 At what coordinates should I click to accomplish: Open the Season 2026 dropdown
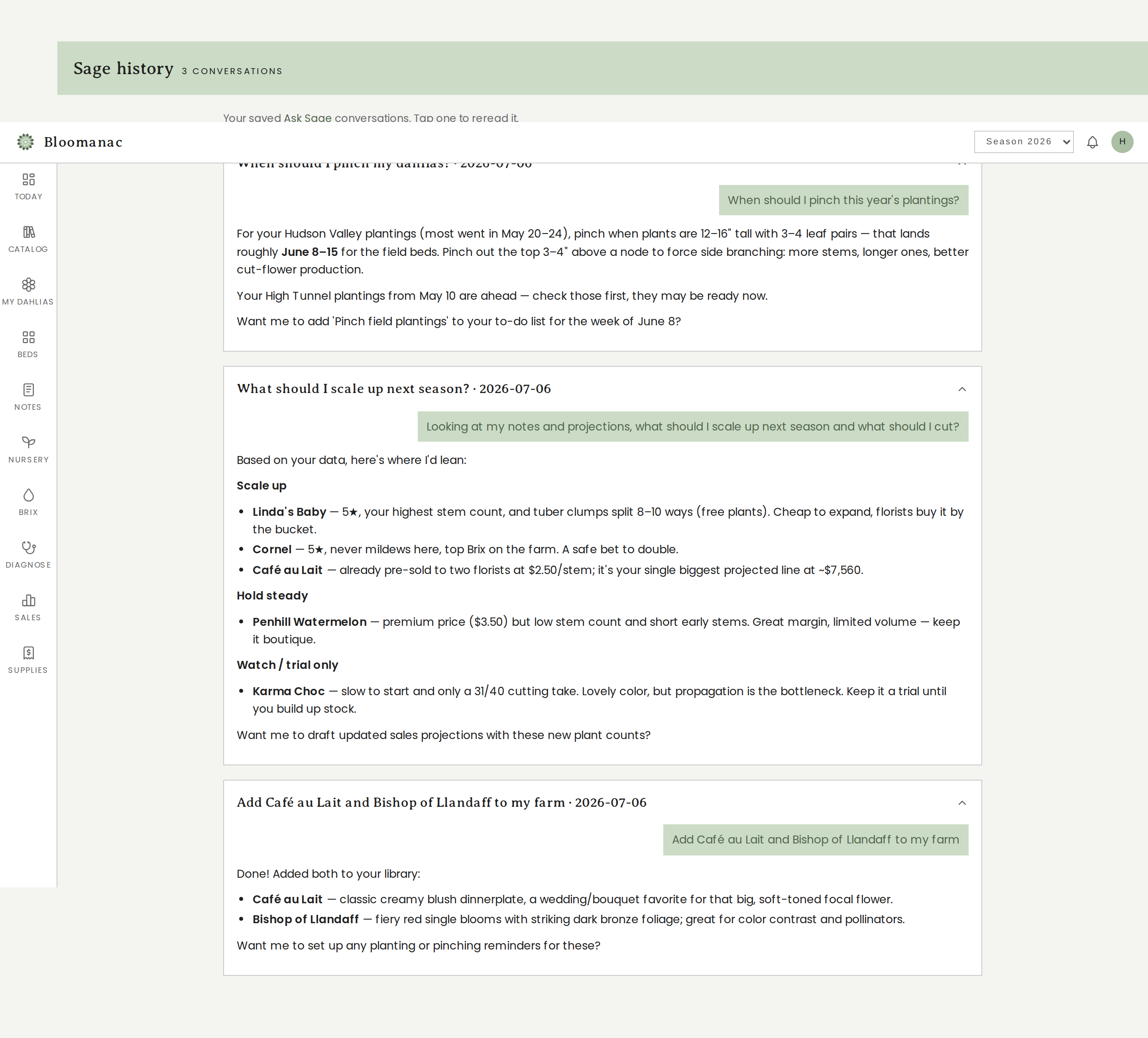click(x=1023, y=142)
